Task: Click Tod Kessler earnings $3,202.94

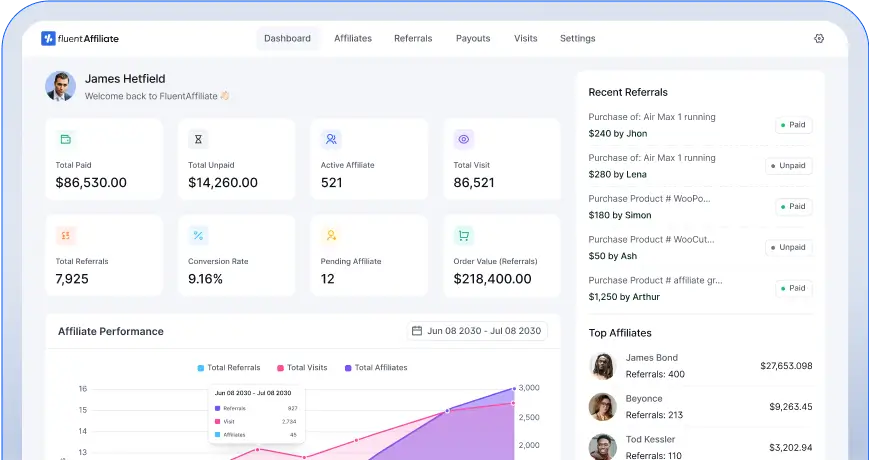Action: tap(790, 447)
